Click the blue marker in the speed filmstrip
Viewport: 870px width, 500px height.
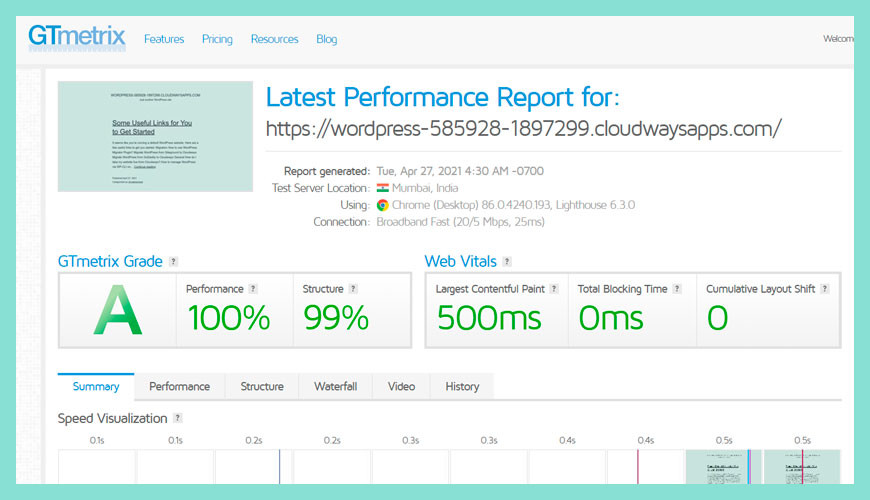click(x=280, y=466)
